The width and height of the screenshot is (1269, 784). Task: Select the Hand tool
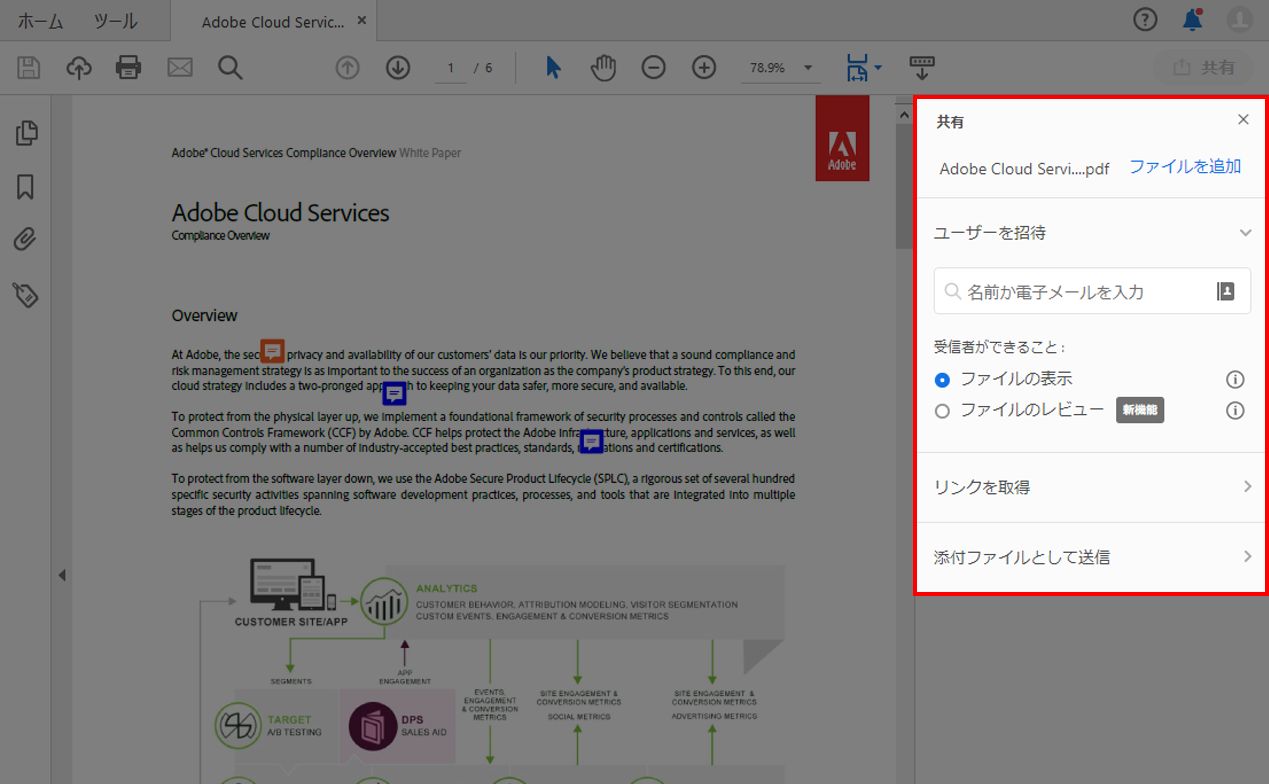coord(603,67)
